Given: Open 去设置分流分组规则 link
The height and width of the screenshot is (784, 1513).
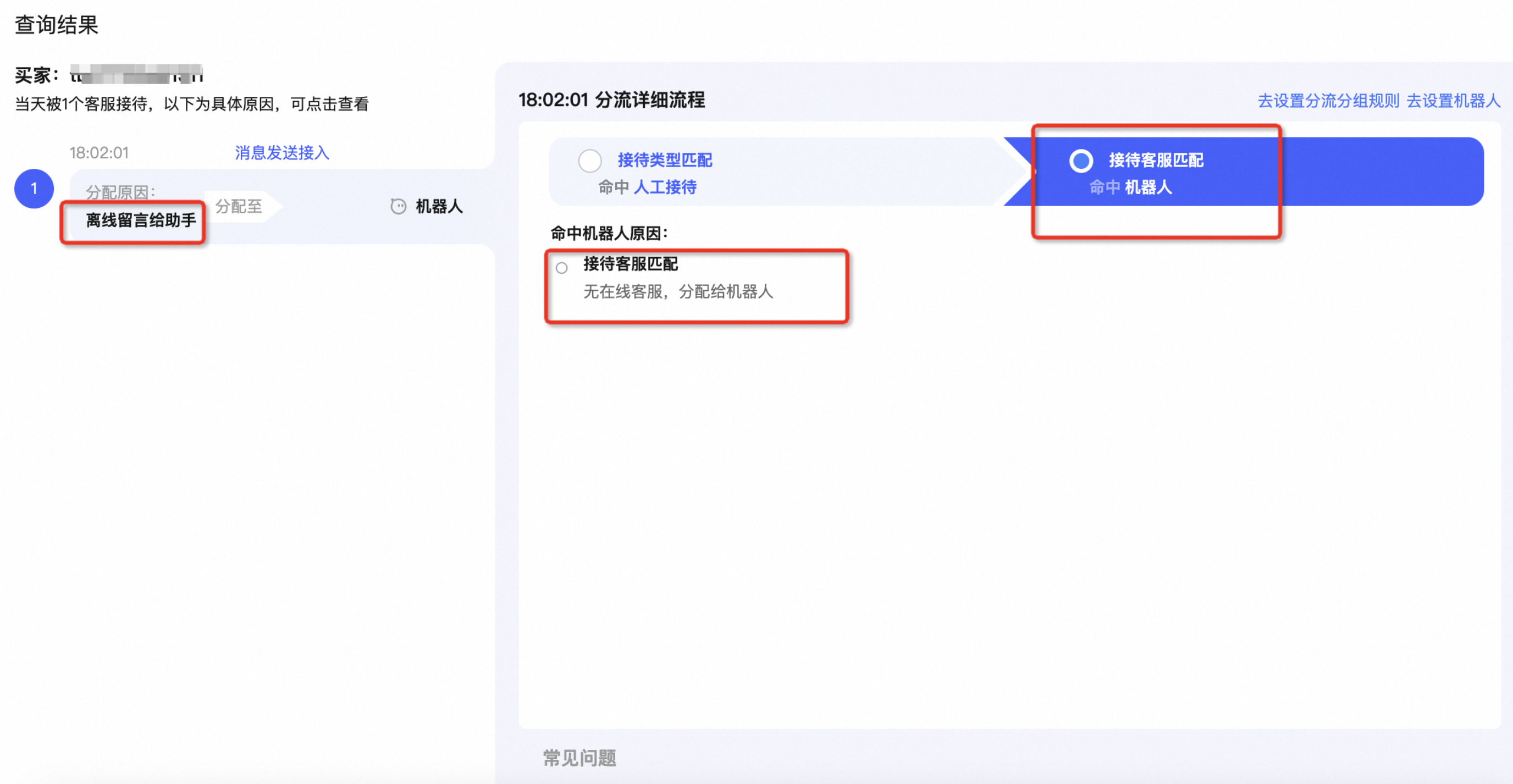Looking at the screenshot, I should [1328, 101].
